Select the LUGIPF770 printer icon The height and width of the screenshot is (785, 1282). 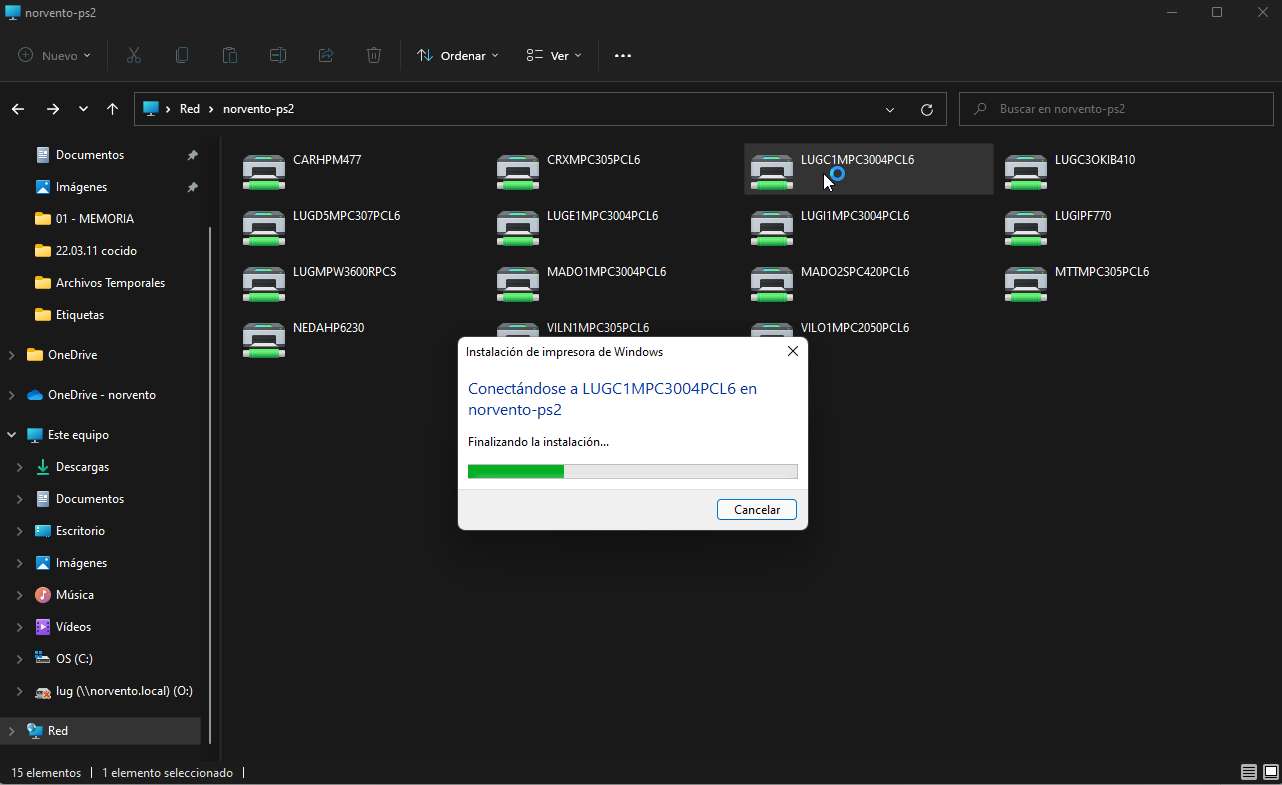click(x=1026, y=227)
